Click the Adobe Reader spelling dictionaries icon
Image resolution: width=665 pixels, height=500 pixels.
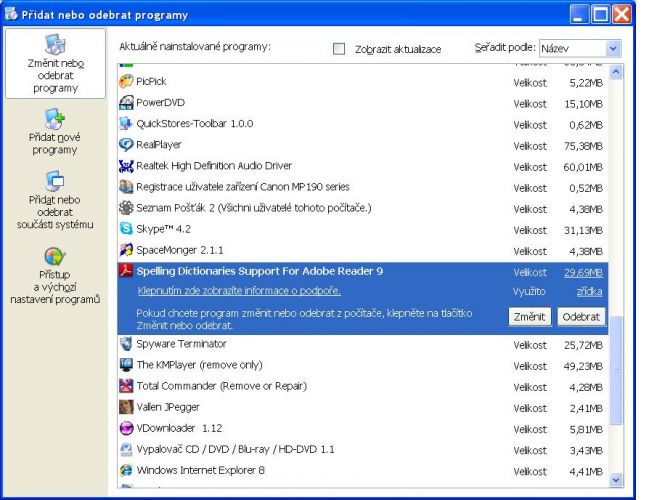[126, 271]
